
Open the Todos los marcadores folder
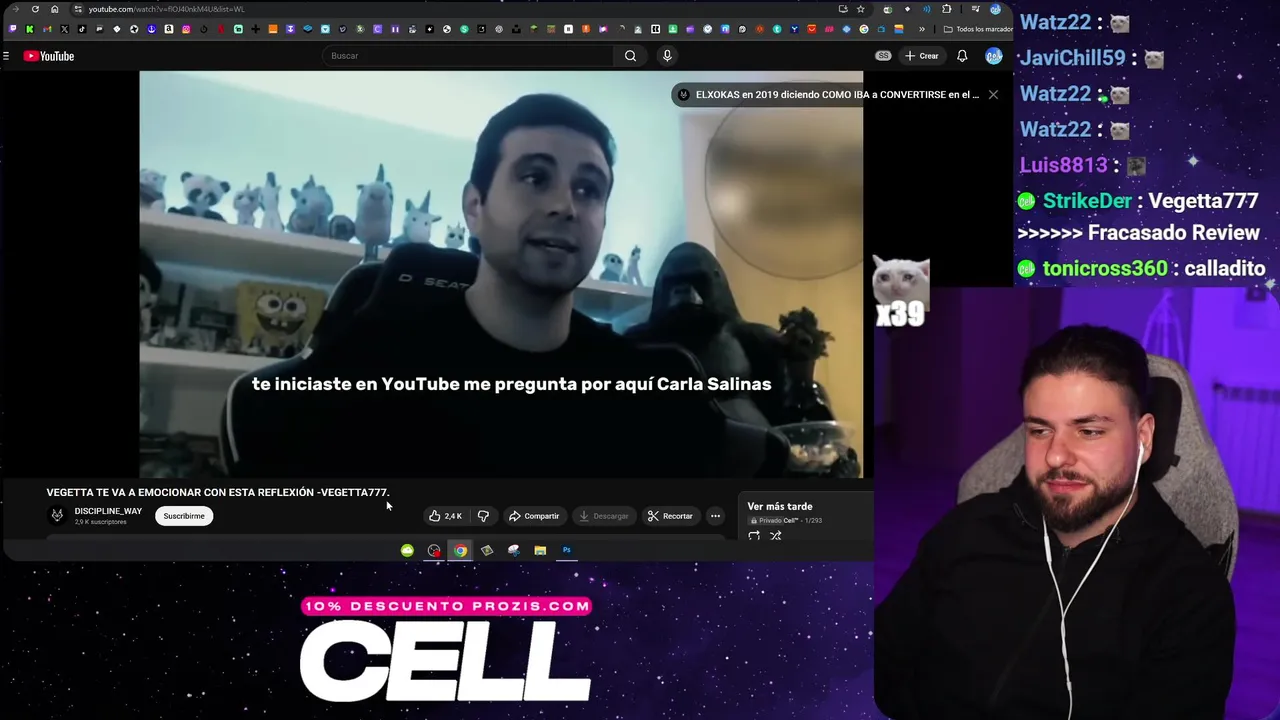pos(978,29)
